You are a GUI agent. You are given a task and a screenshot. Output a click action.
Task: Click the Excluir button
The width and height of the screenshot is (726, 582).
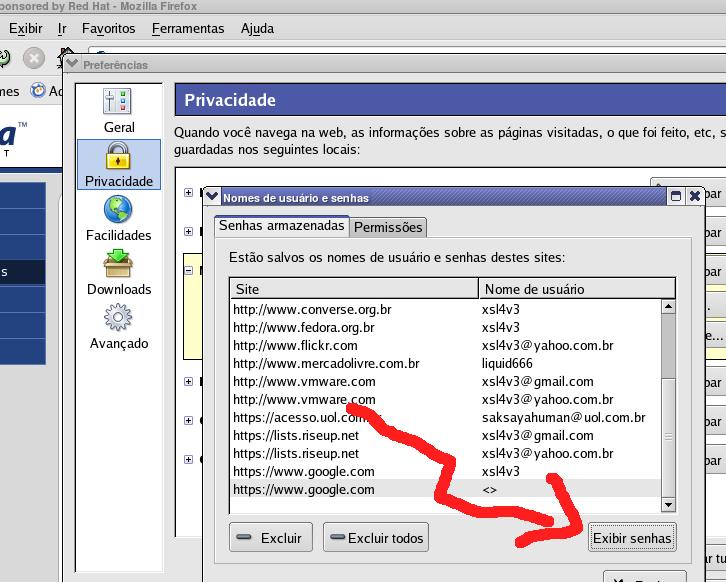coord(271,538)
